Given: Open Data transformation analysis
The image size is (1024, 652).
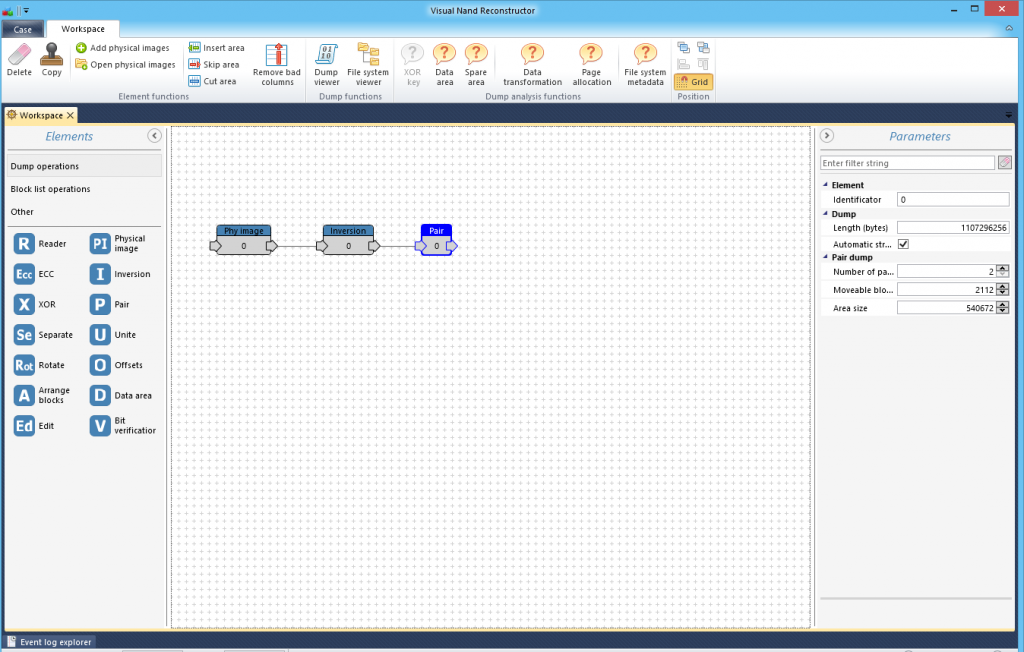Looking at the screenshot, I should pyautogui.click(x=532, y=64).
